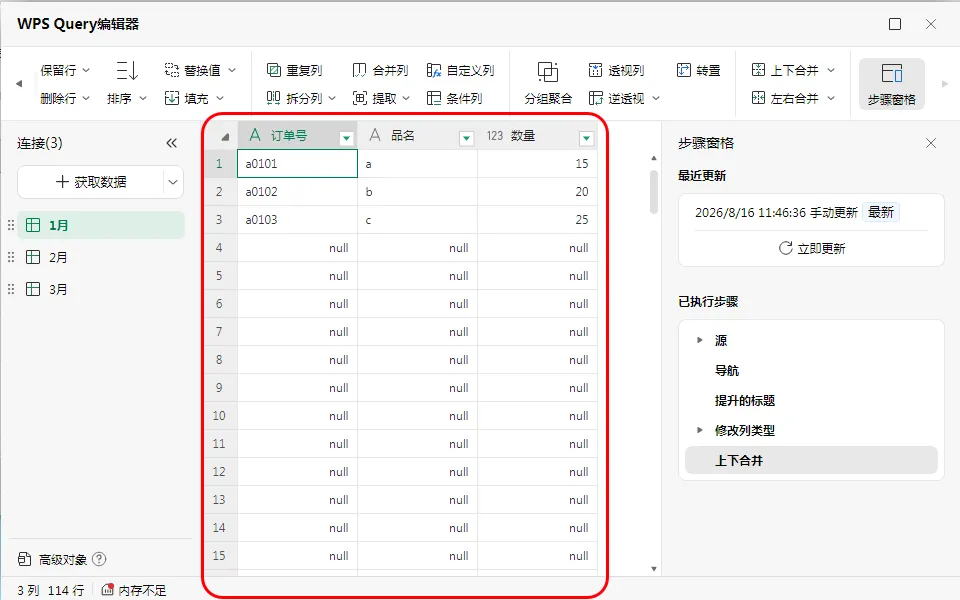Expand the 修改列类型 step
960x600 pixels.
tap(700, 430)
